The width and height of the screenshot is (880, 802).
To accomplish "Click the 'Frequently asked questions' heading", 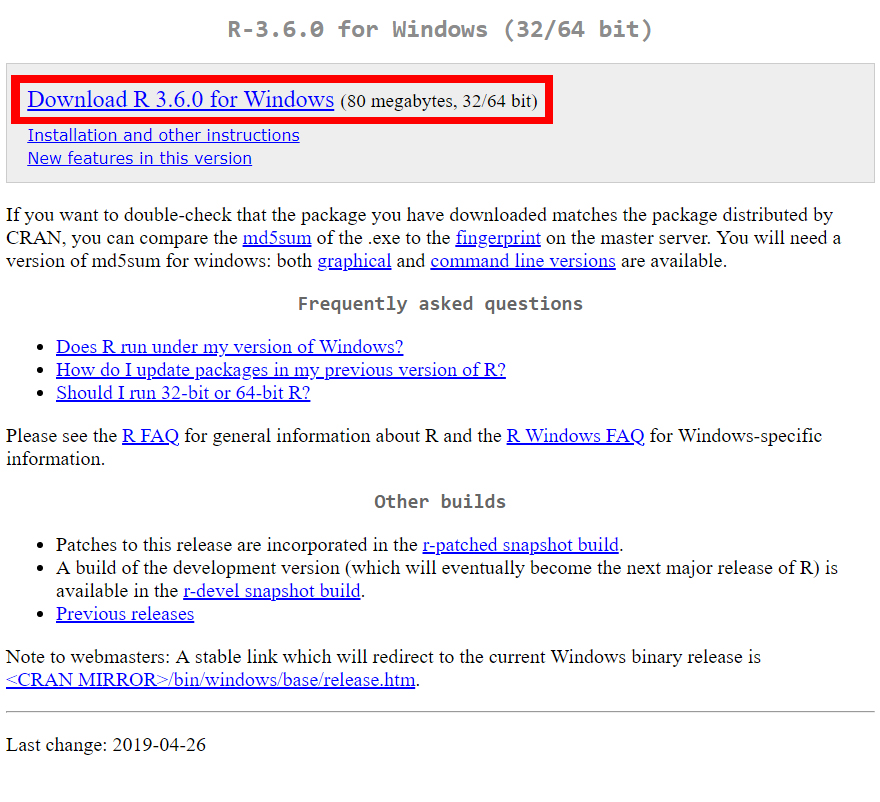I will [440, 304].
